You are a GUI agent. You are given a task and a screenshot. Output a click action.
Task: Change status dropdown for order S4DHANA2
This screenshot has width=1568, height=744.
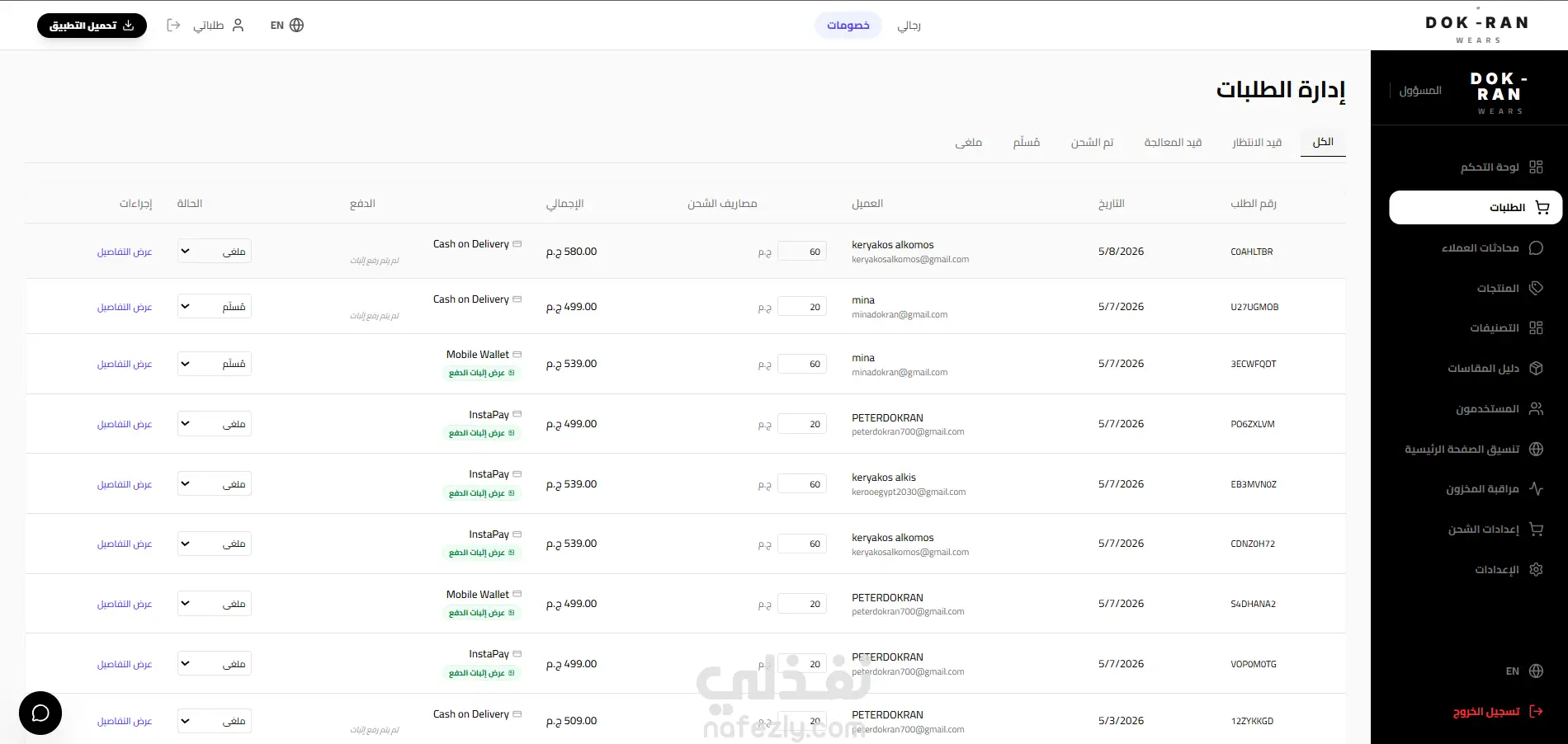(215, 603)
